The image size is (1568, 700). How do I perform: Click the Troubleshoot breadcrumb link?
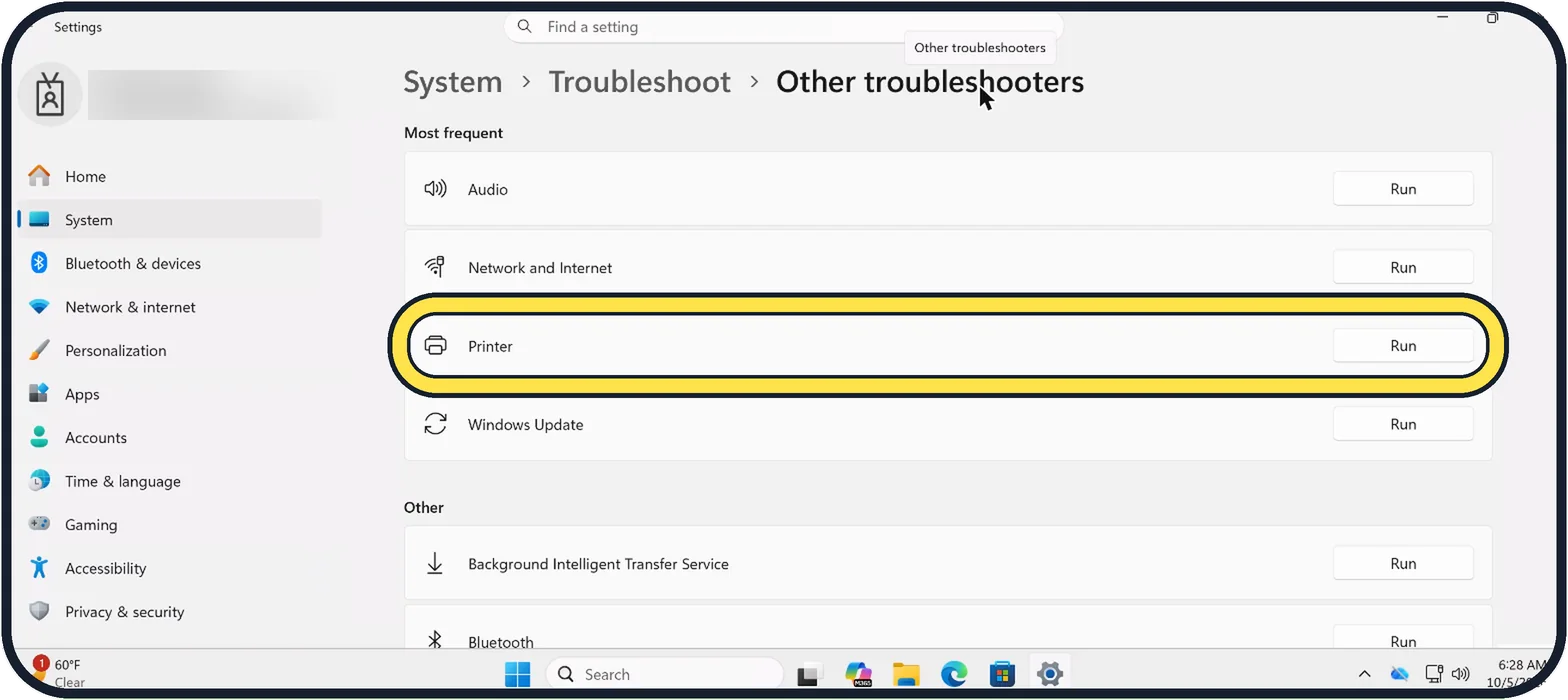point(640,82)
